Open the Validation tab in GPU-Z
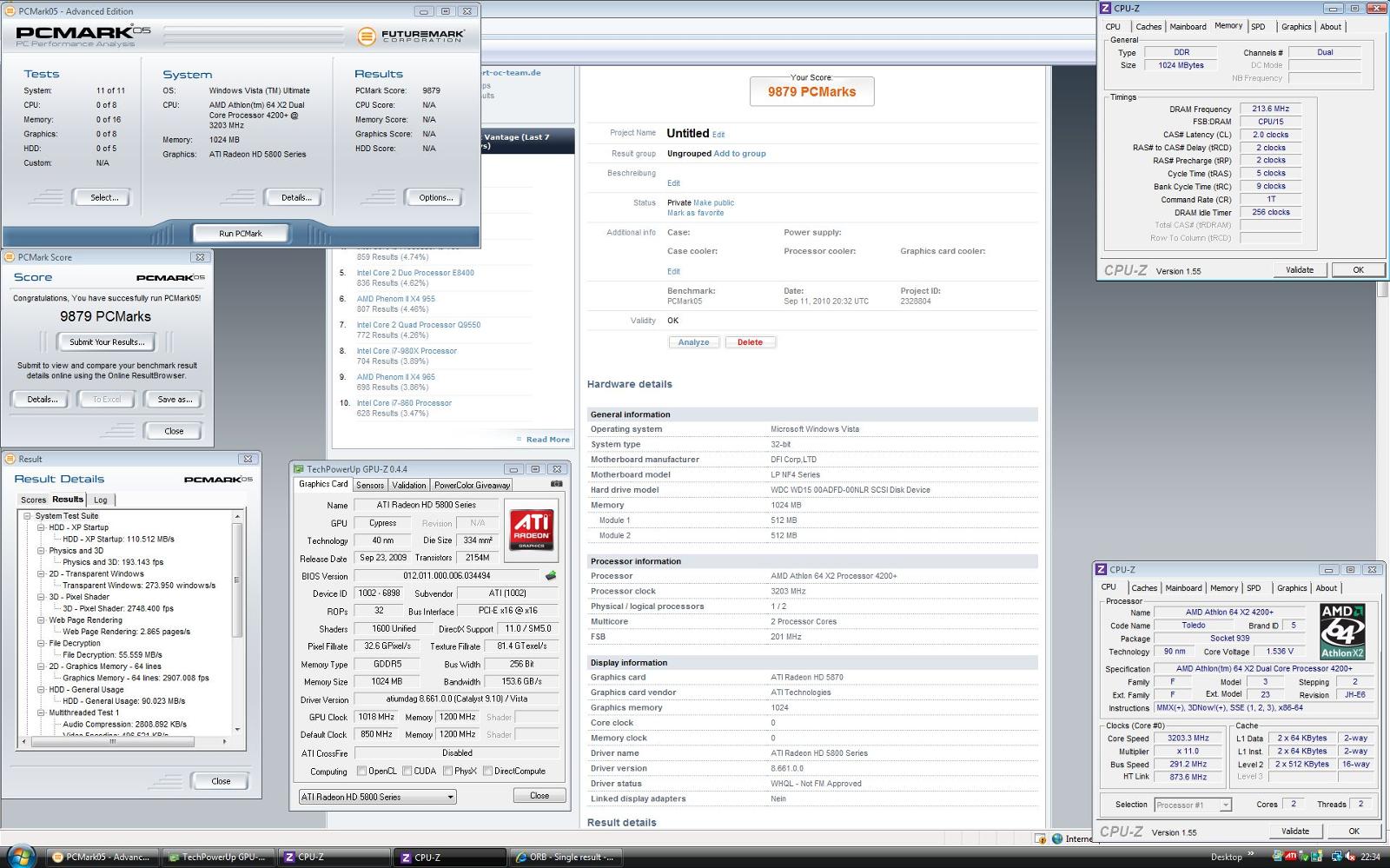 pos(409,486)
